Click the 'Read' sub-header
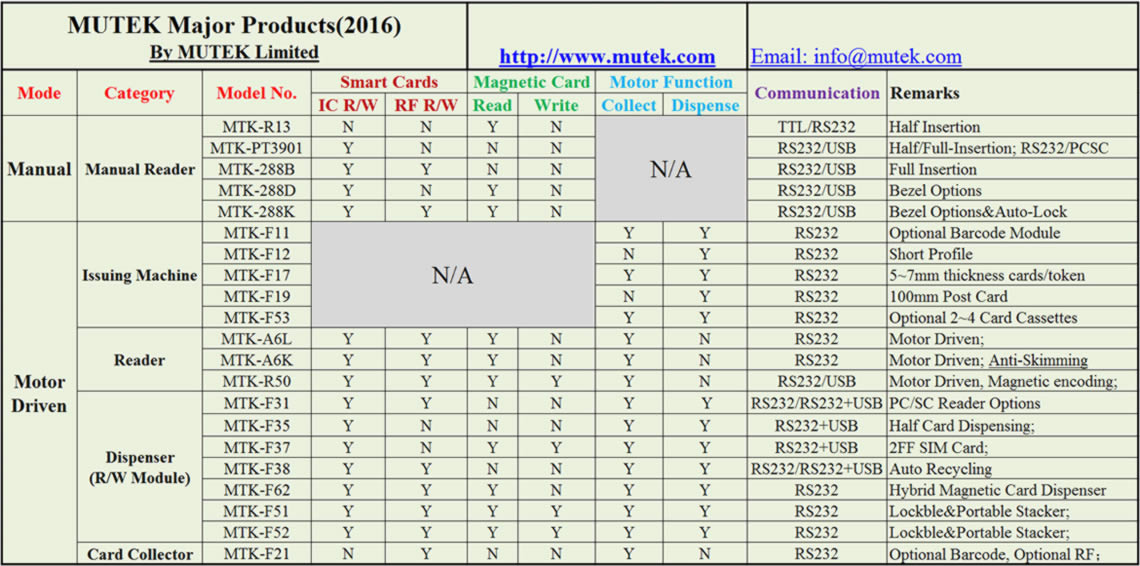 pos(493,105)
